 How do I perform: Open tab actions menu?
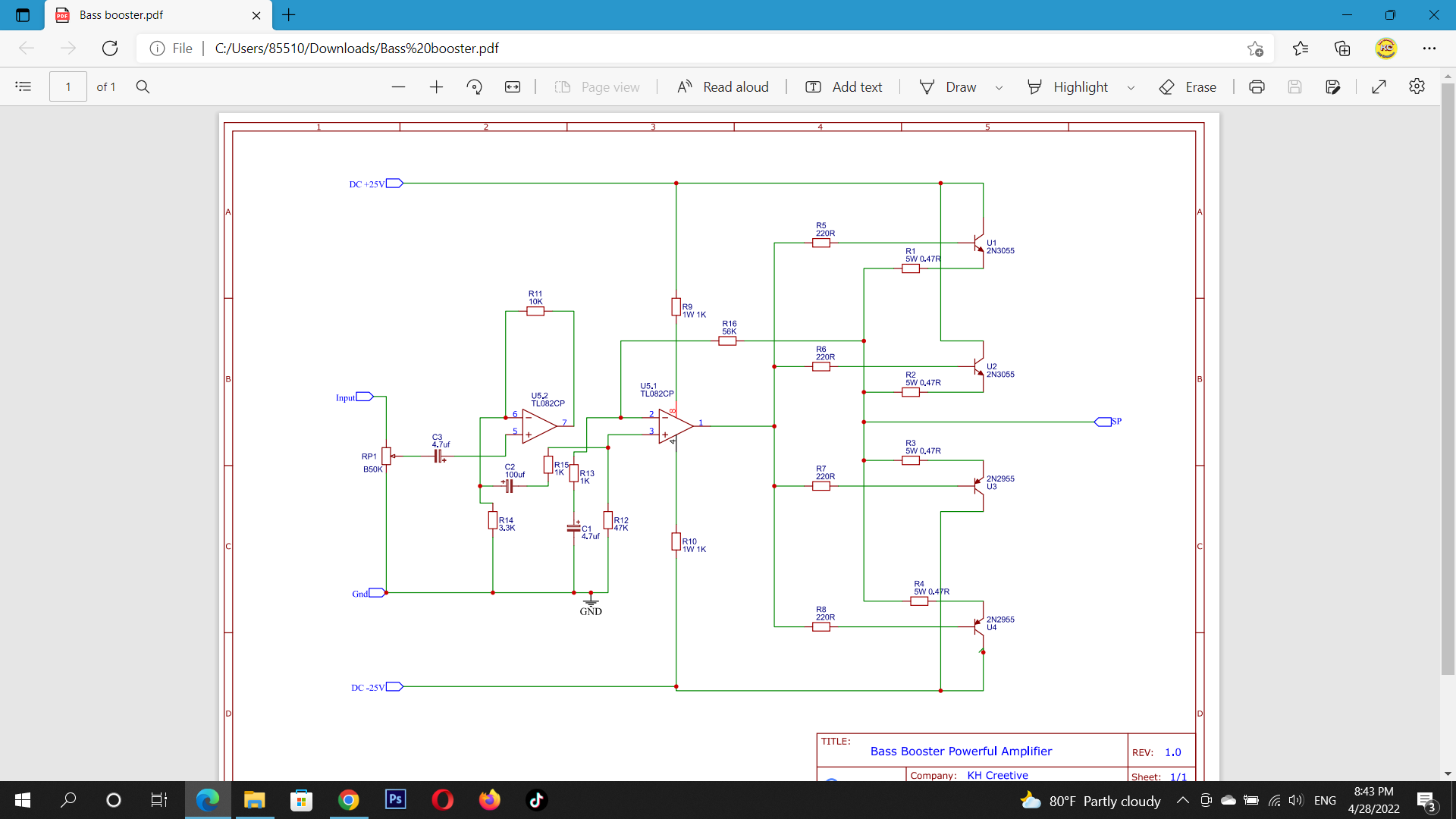tap(23, 14)
